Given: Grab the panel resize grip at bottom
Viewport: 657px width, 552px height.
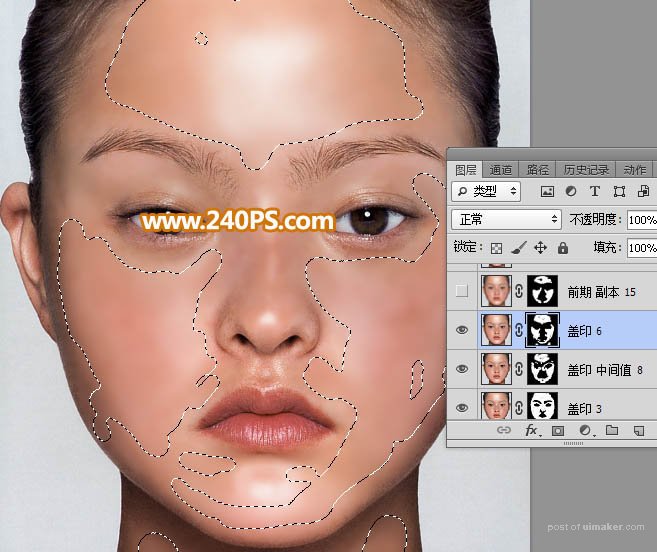Looking at the screenshot, I should coord(573,443).
